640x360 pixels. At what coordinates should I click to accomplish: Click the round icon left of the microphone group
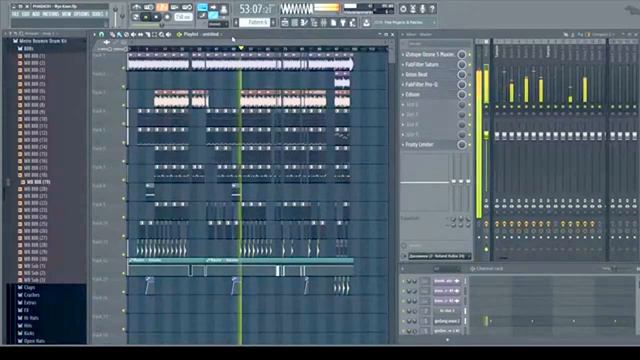click(x=403, y=9)
